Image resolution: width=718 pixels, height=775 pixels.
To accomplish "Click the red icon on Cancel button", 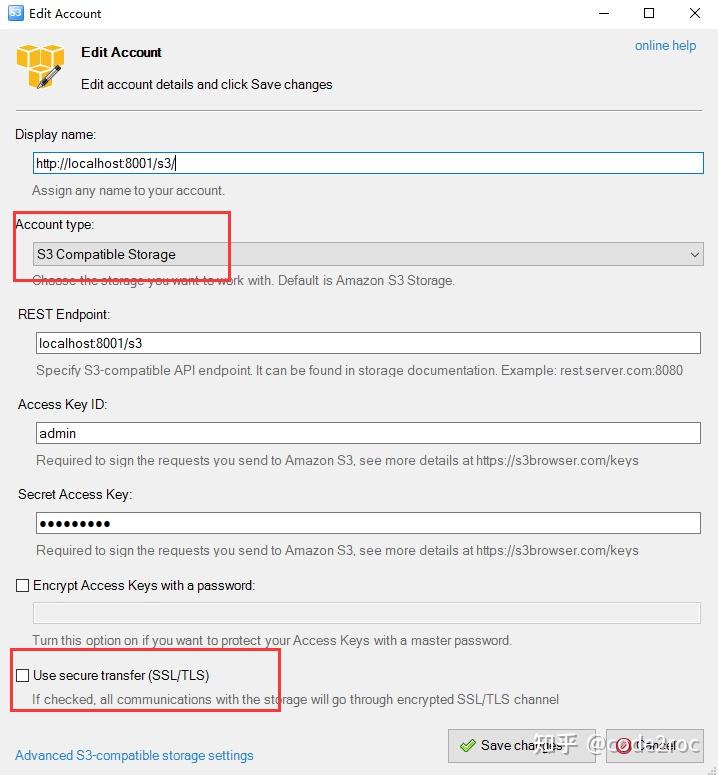I will [623, 745].
